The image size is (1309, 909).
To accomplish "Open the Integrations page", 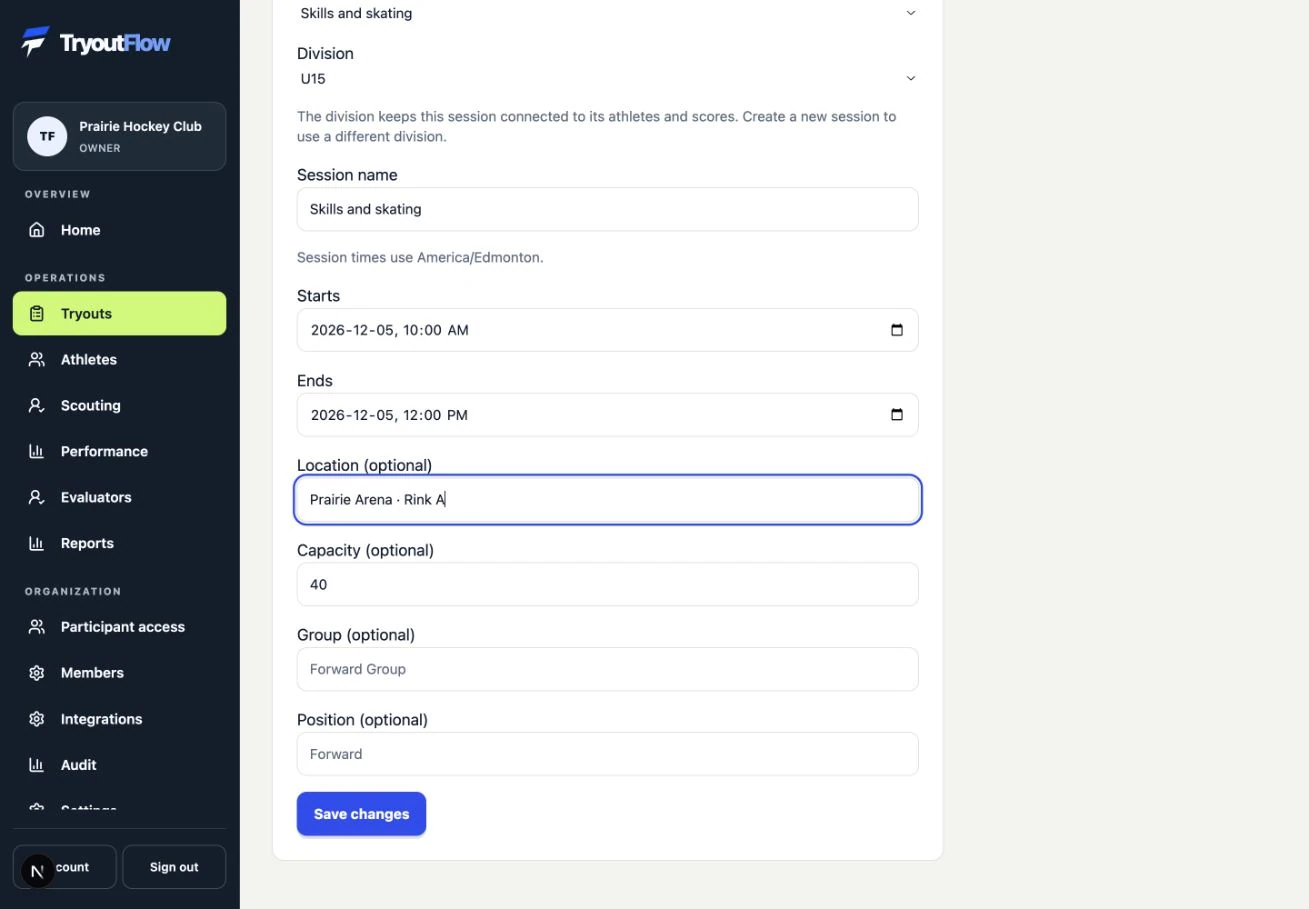I will pyautogui.click(x=119, y=719).
